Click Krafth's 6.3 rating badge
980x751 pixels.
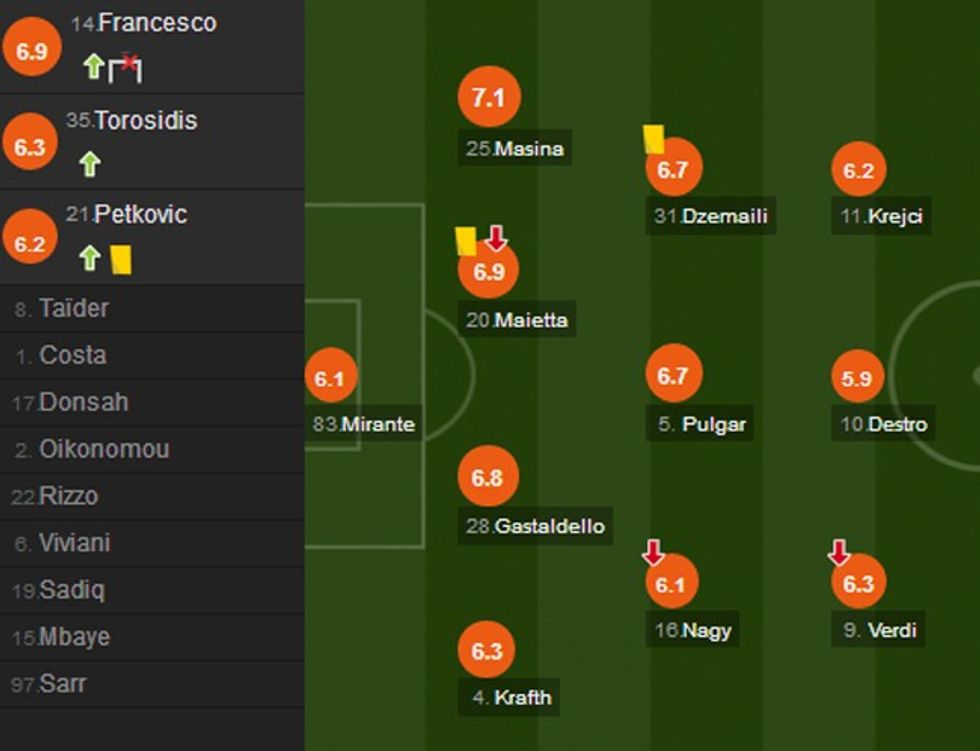tap(487, 651)
